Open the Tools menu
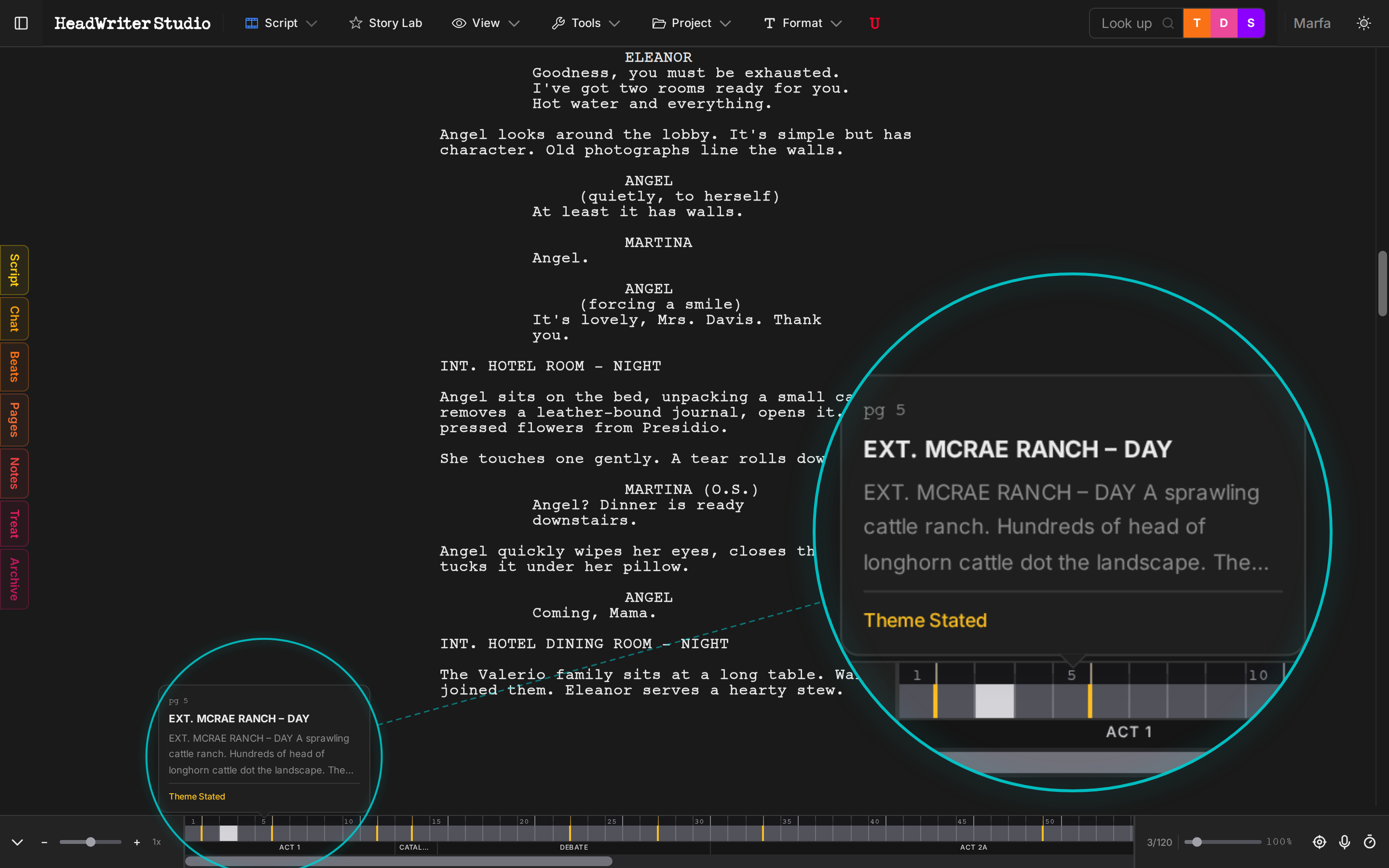Screen dimensions: 1389x868 [586, 23]
